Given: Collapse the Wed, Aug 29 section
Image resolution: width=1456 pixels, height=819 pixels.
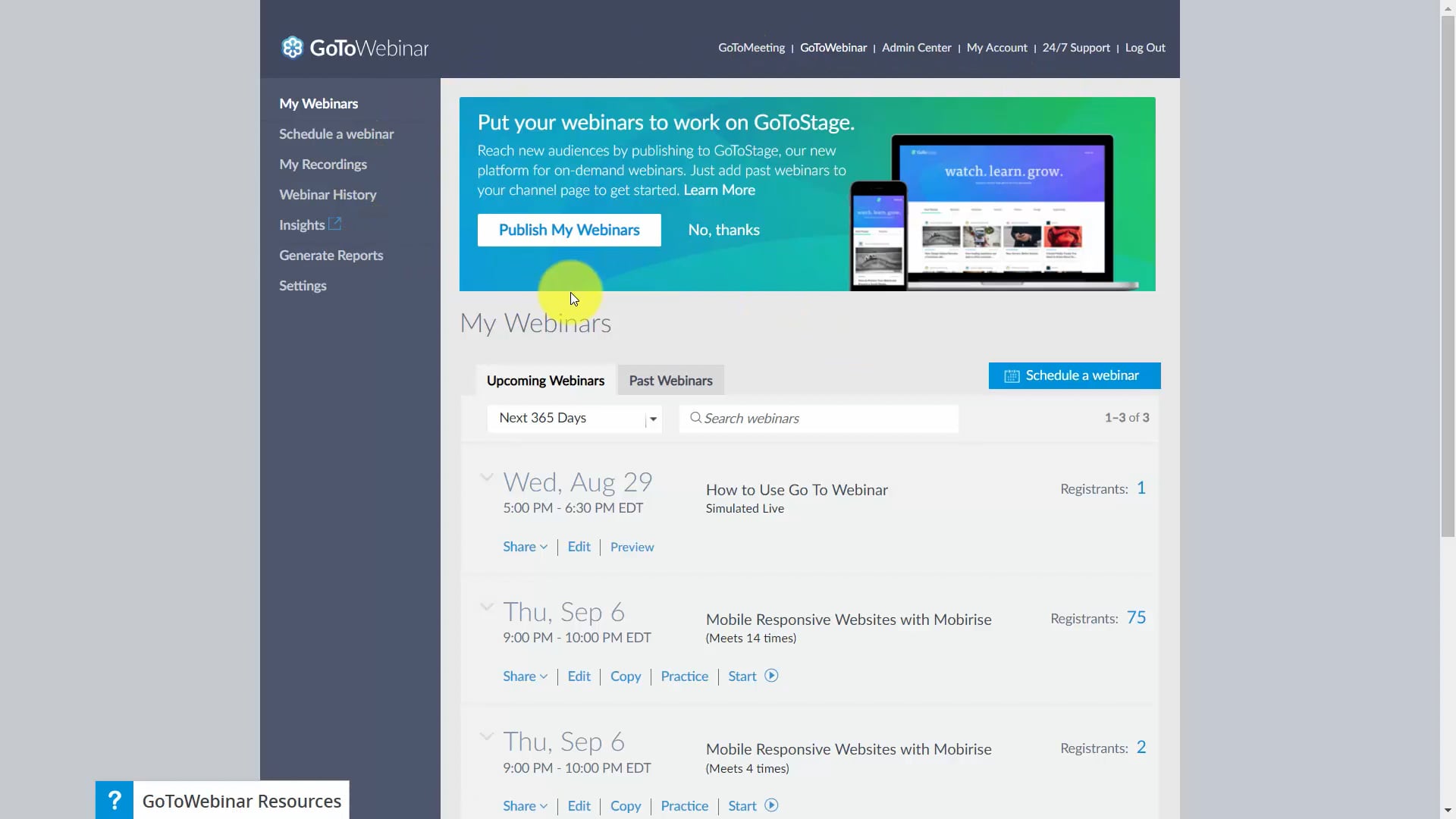Looking at the screenshot, I should click(x=486, y=477).
